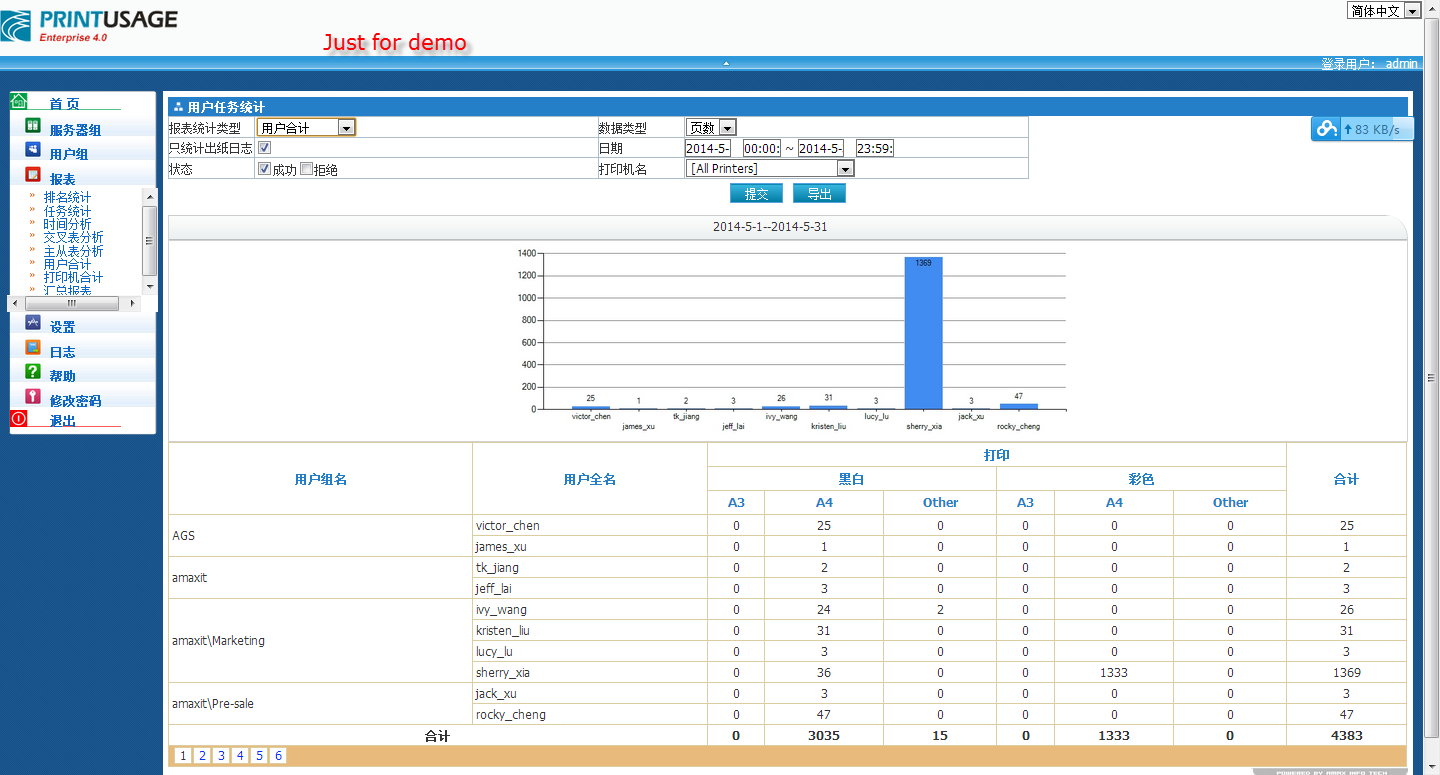Toggle the 成功 status checkbox
Screen dimensions: 1440x775
(x=264, y=169)
